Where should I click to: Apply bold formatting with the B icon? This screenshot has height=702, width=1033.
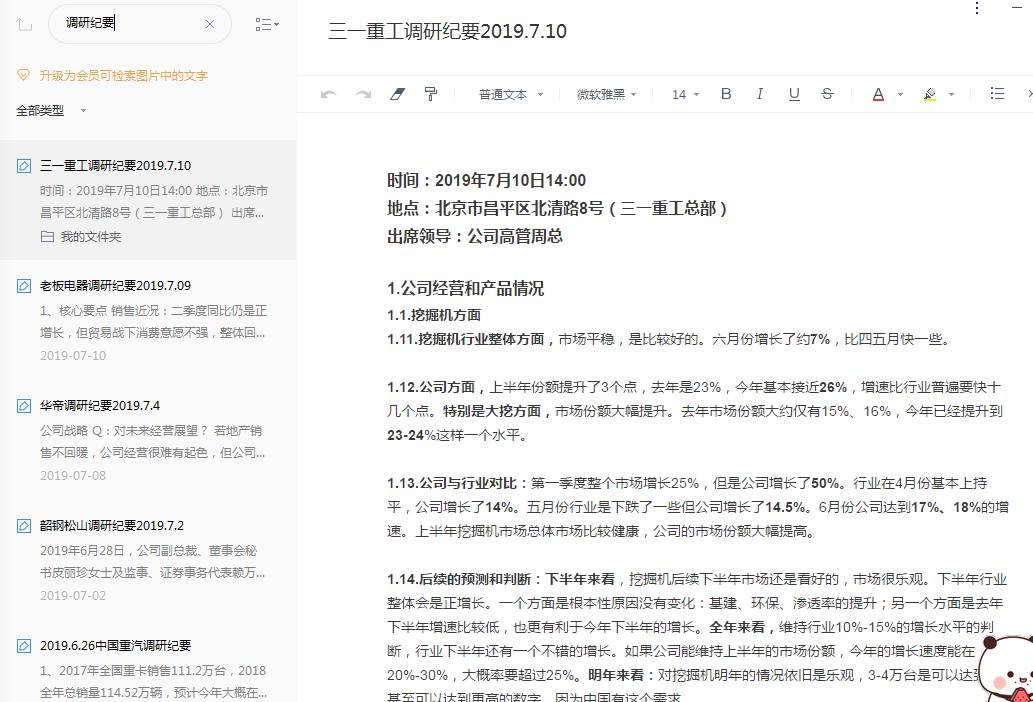[725, 93]
